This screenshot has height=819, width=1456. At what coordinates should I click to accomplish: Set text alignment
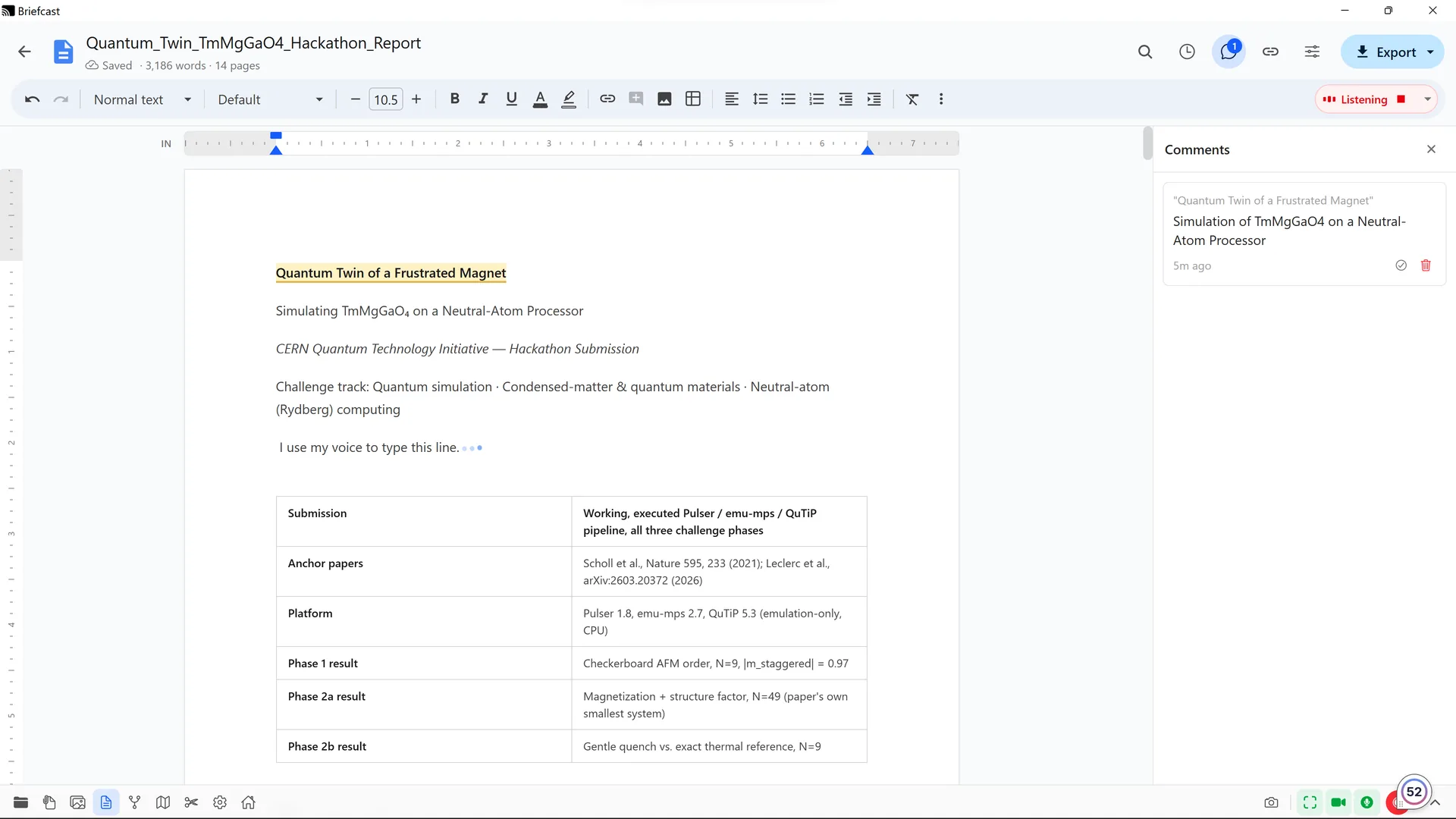pyautogui.click(x=732, y=99)
